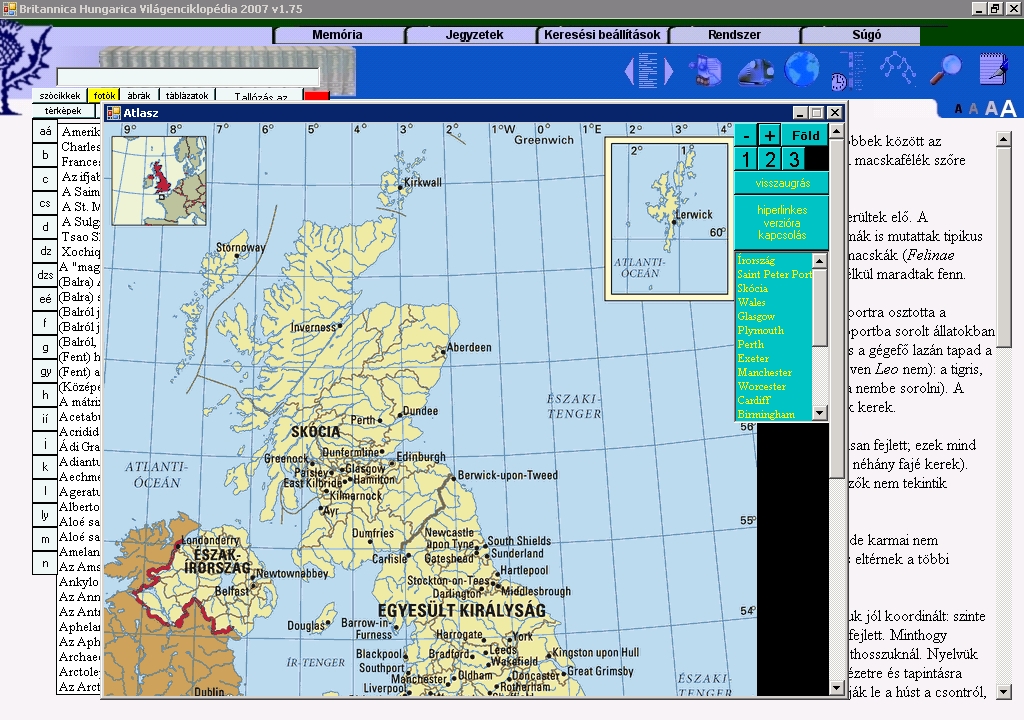This screenshot has height=720, width=1024.
Task: Click the Shetland inset map with Lerwick
Action: click(x=669, y=219)
